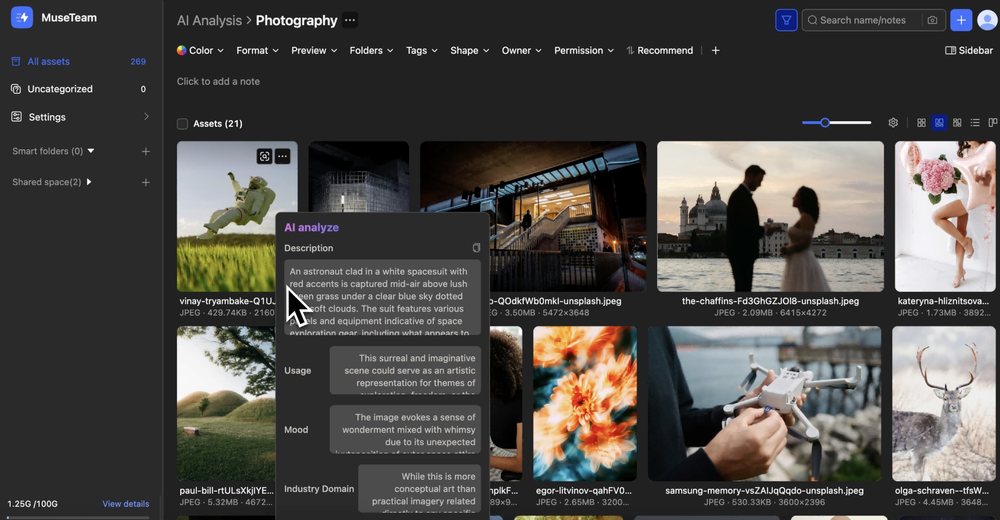Toggle the Assets (21) select-all checkbox
Image resolution: width=1000 pixels, height=520 pixels.
click(x=182, y=124)
